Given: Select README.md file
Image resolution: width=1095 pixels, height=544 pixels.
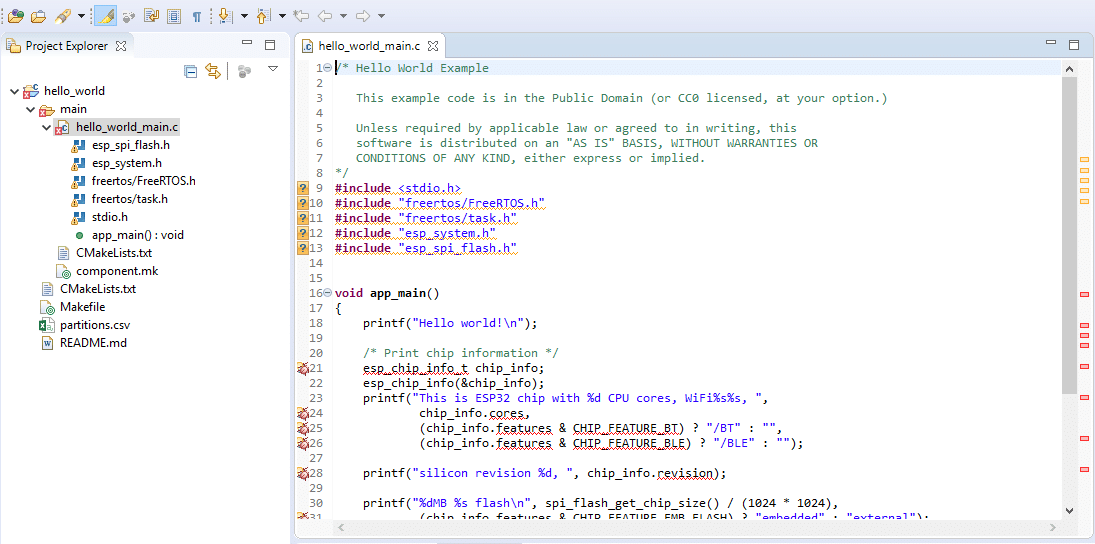Looking at the screenshot, I should pos(93,343).
